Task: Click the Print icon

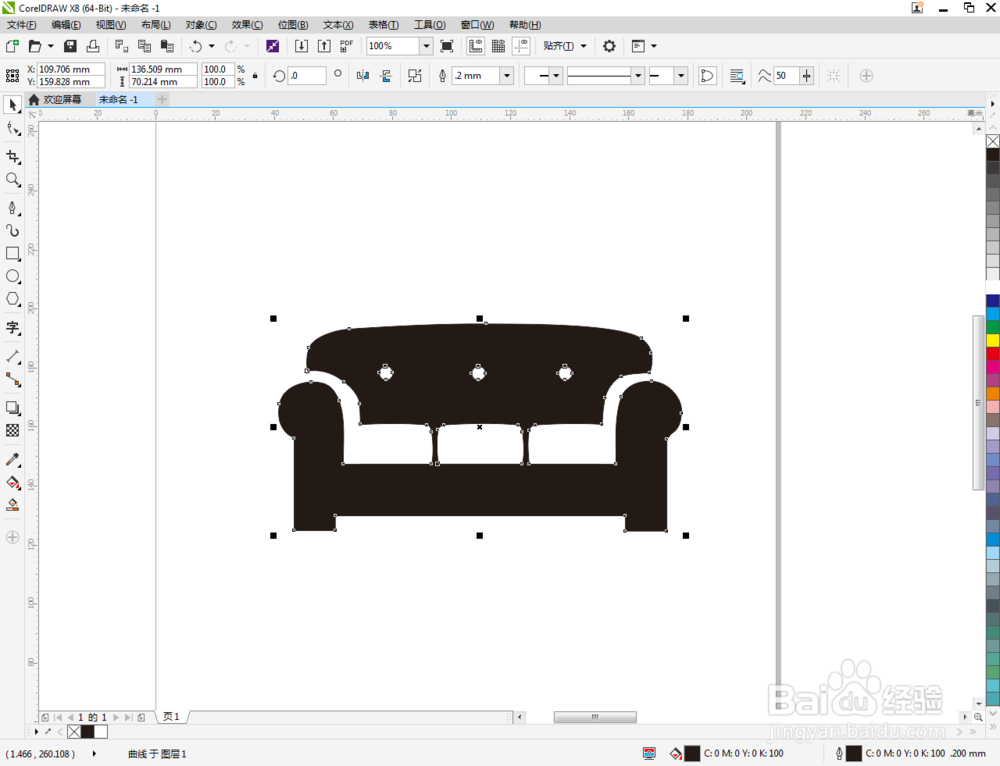Action: (93, 46)
